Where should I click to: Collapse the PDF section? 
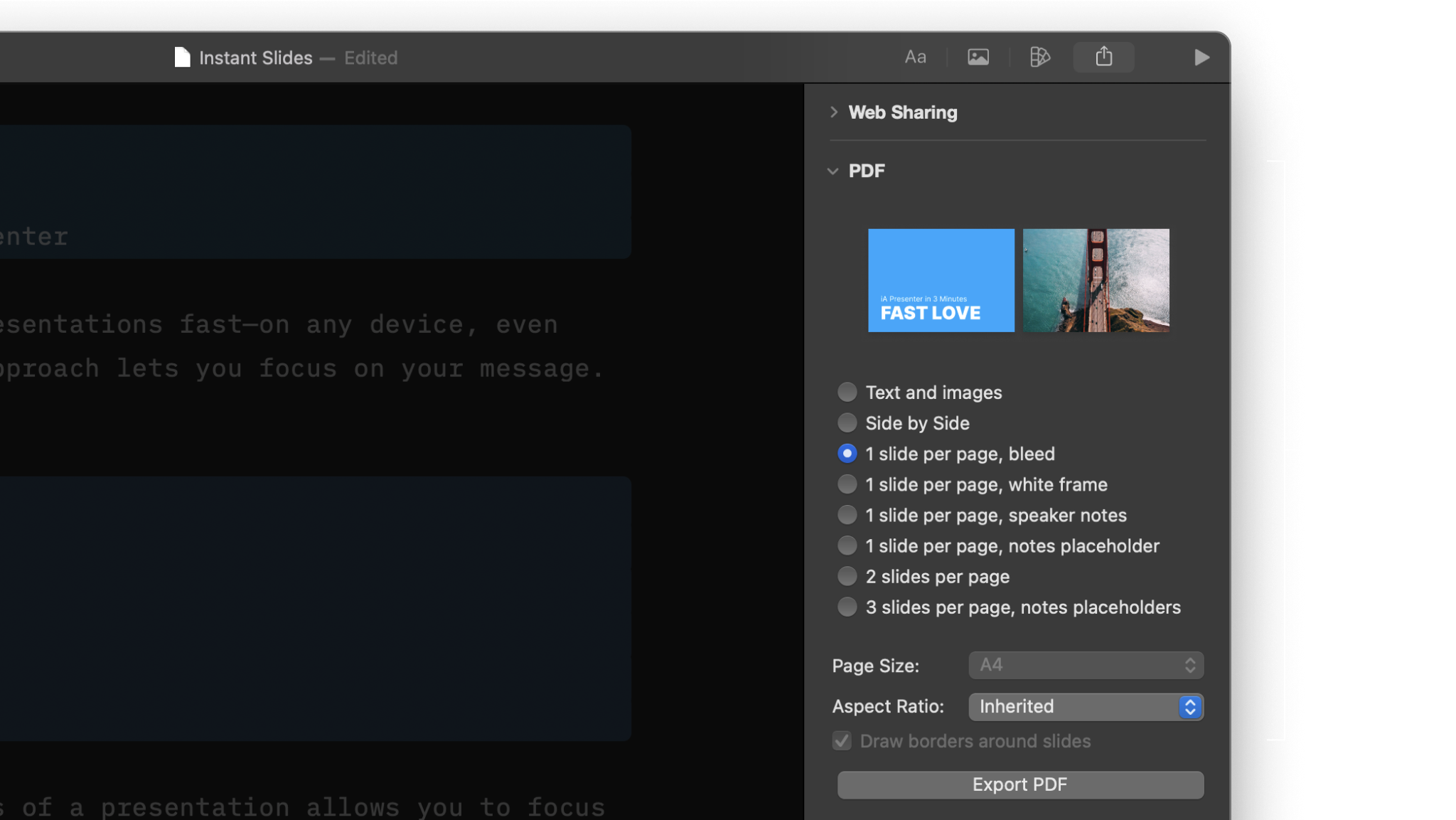[x=833, y=171]
